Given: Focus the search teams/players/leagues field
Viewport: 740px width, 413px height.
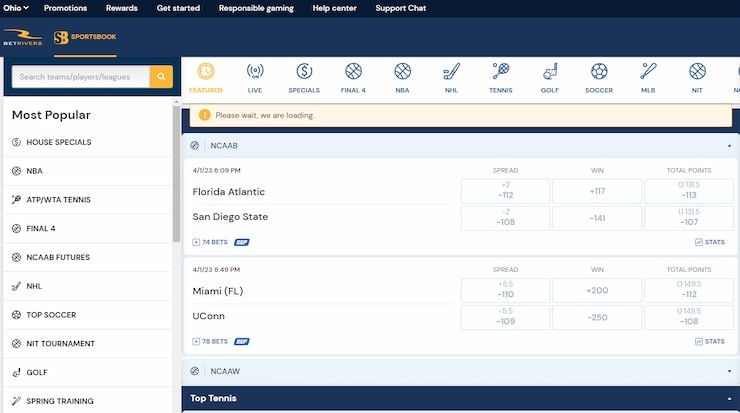Looking at the screenshot, I should (x=81, y=76).
